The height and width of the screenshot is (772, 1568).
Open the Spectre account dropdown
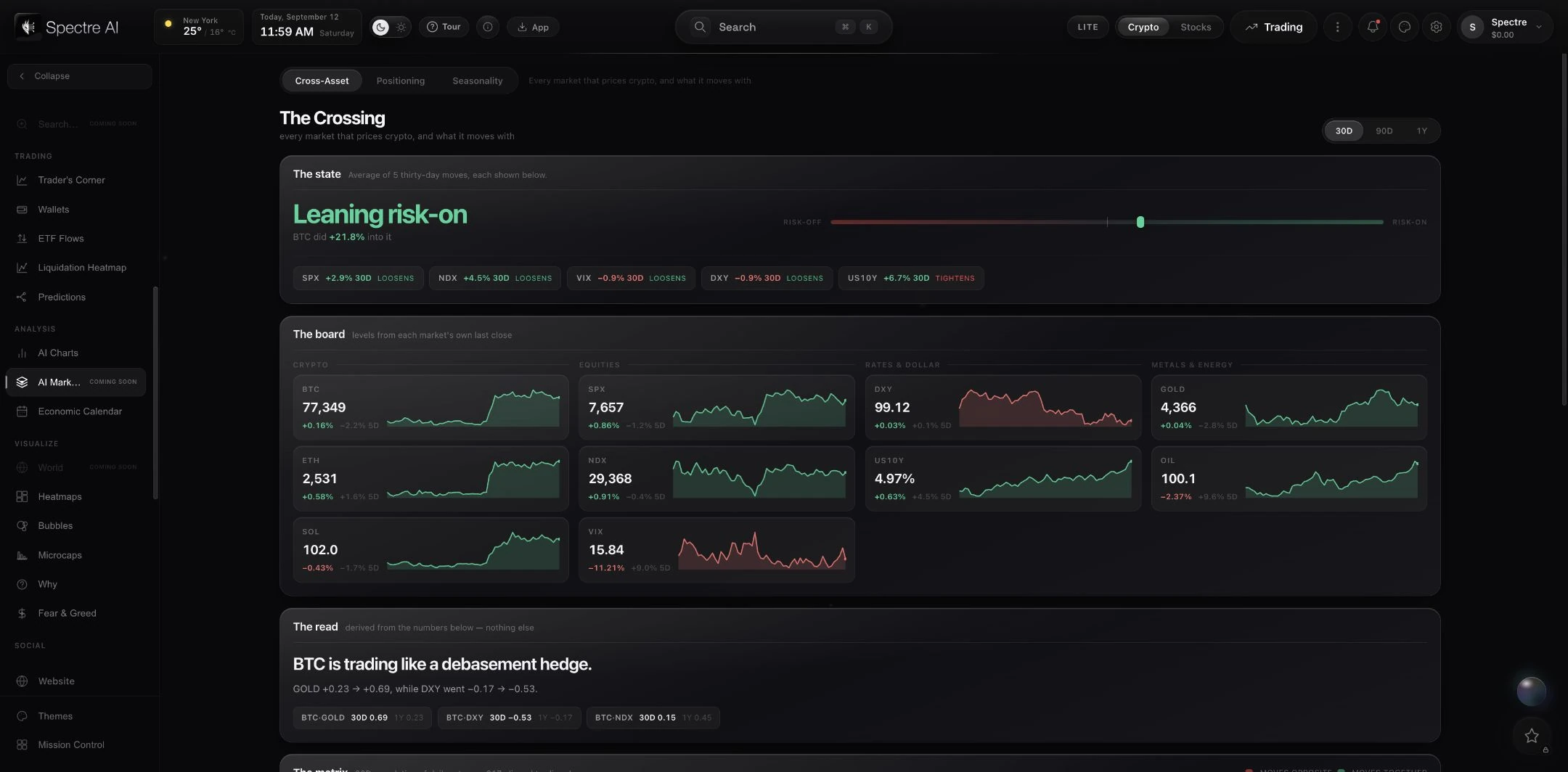[x=1505, y=27]
